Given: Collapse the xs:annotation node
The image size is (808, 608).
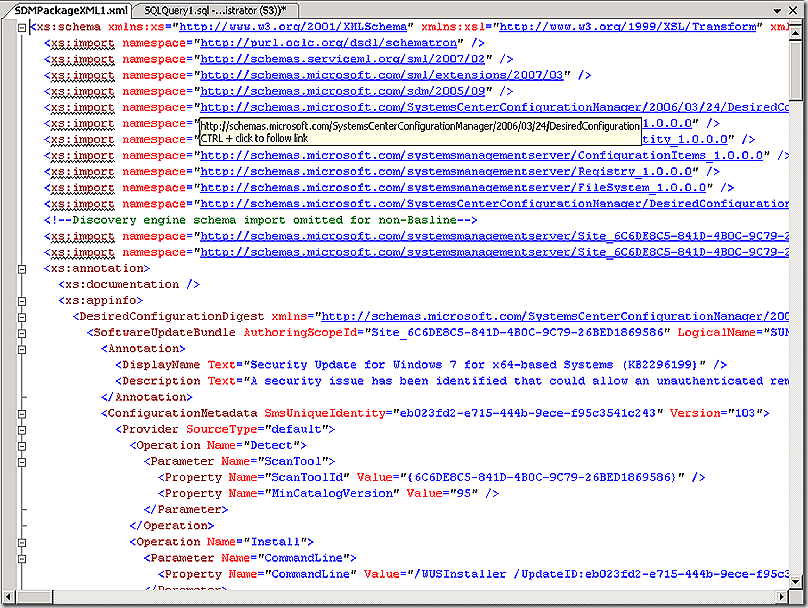Looking at the screenshot, I should [x=22, y=269].
